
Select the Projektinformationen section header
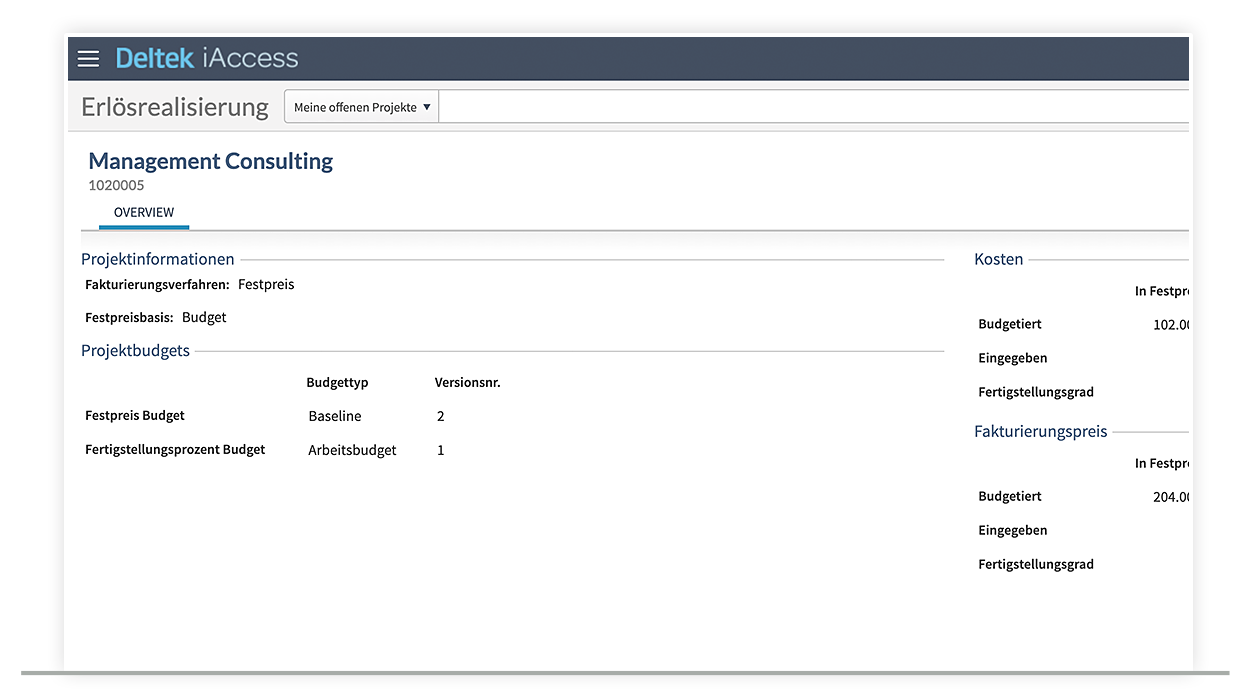click(157, 259)
